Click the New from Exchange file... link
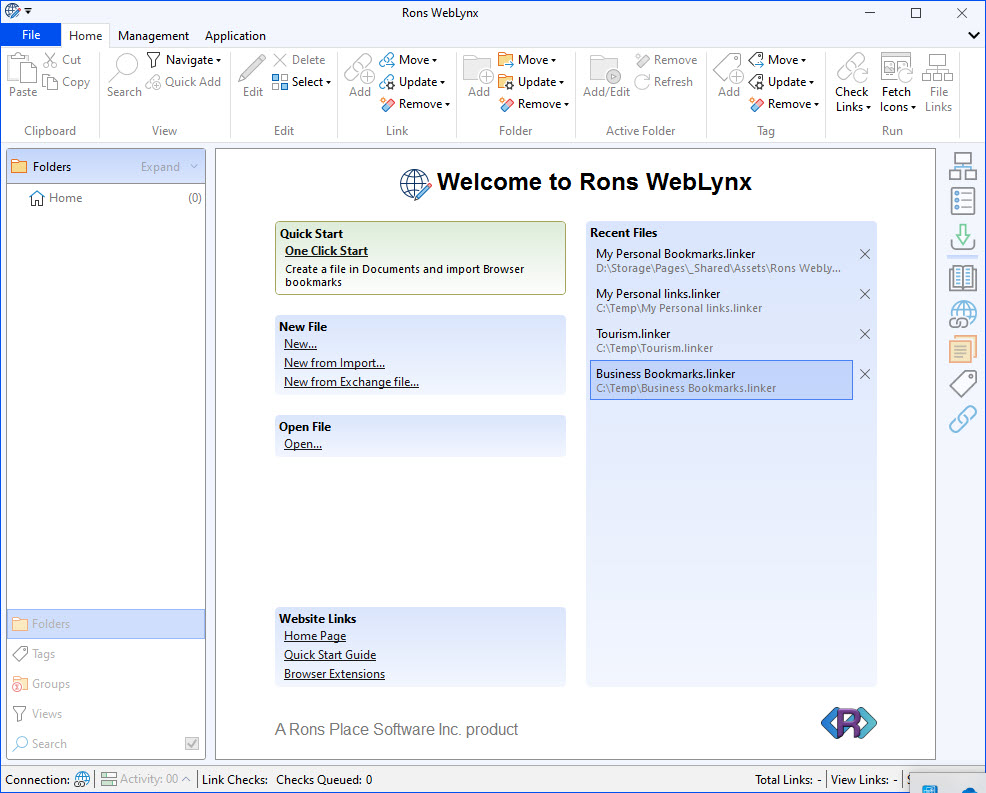Screen dimensions: 986x793 351,382
